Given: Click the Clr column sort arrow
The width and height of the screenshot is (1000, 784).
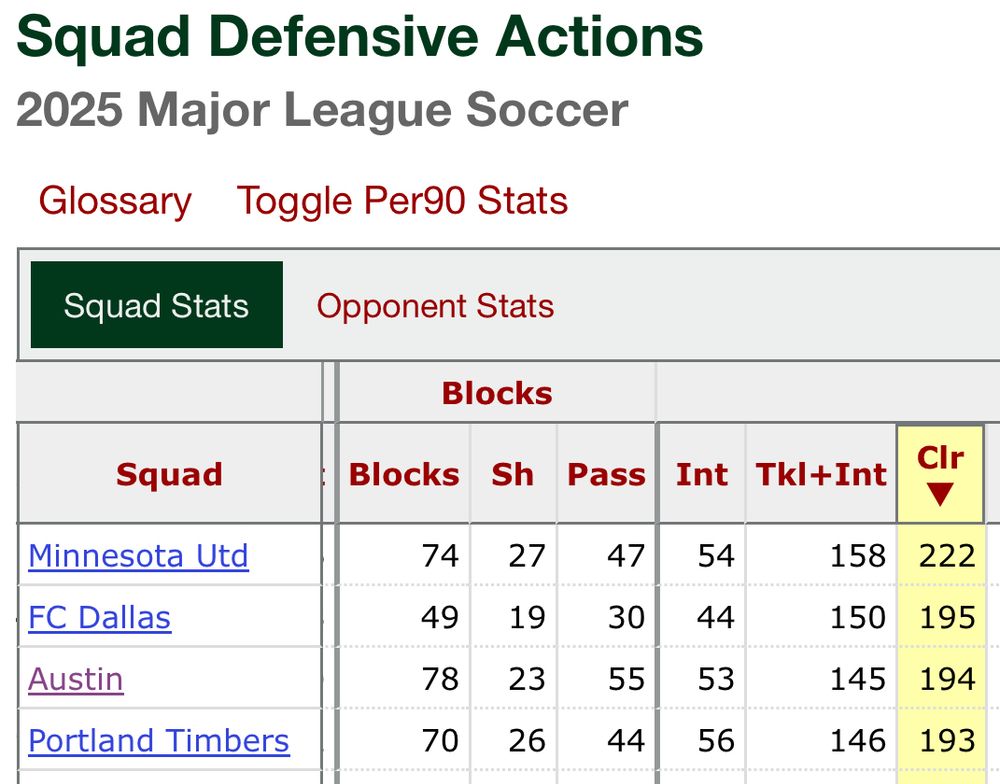Looking at the screenshot, I should [x=941, y=494].
